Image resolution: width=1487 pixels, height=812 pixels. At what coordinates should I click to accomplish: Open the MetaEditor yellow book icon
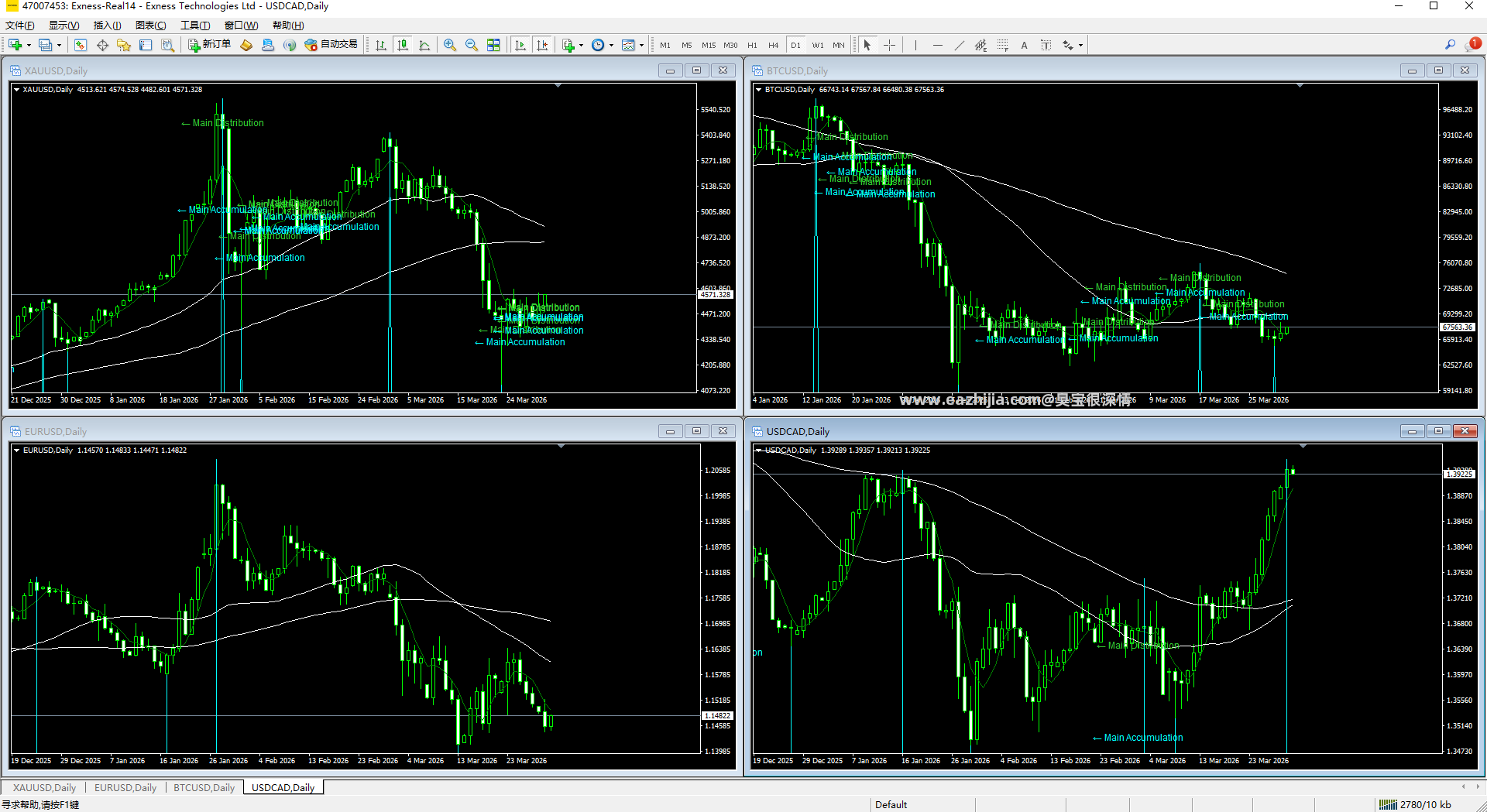(x=246, y=45)
